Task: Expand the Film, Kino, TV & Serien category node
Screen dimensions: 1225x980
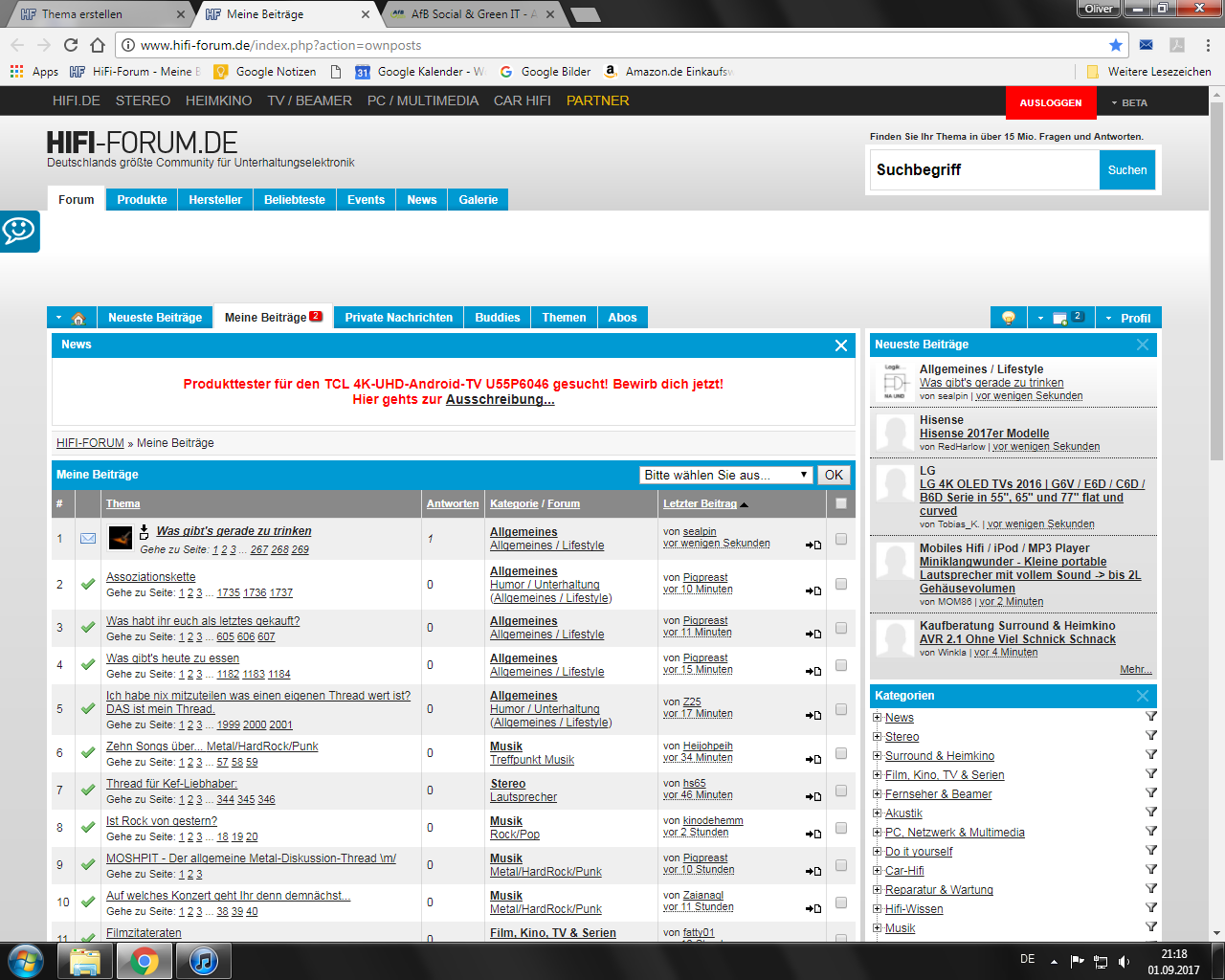Action: click(878, 774)
